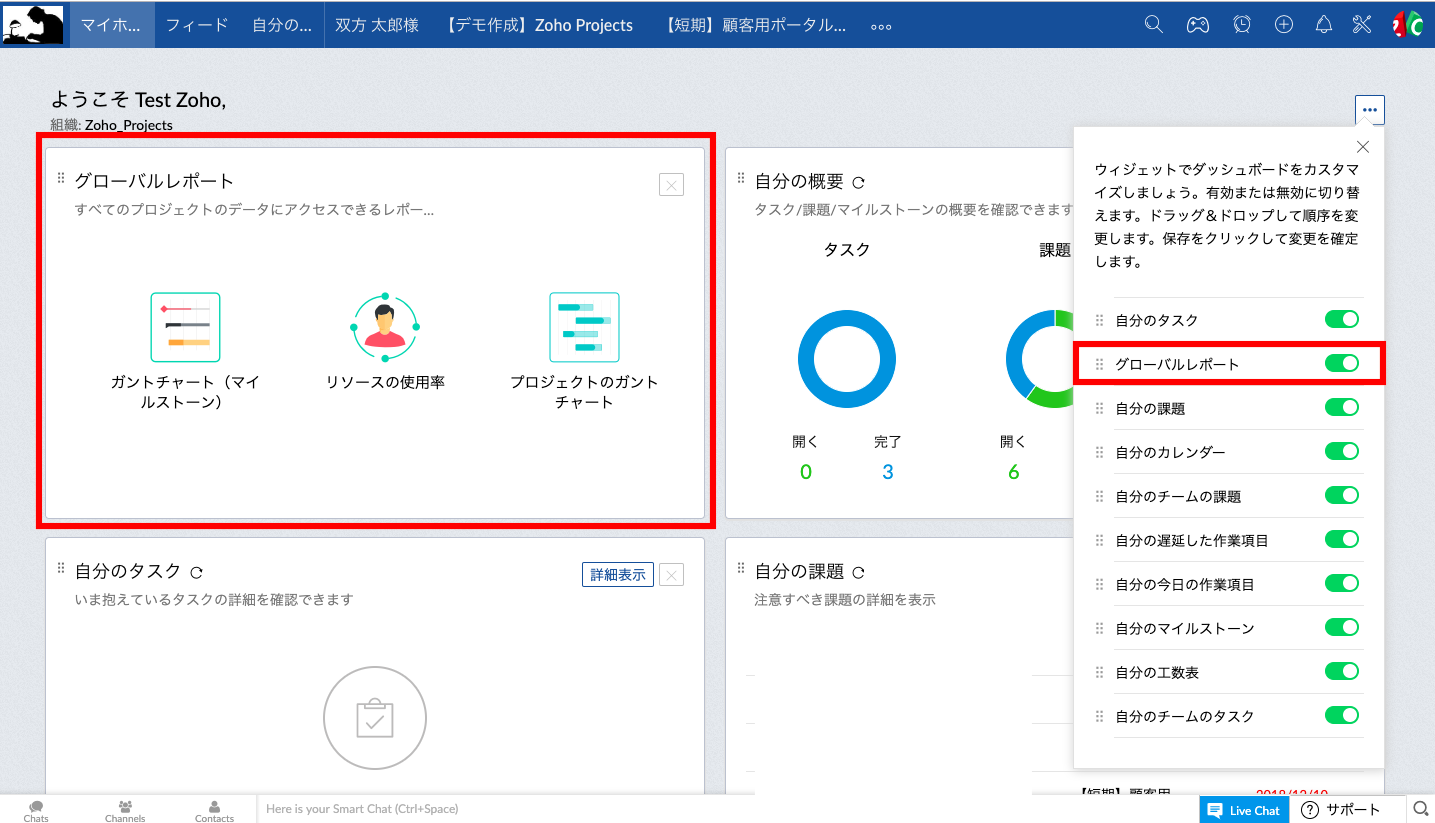Toggle the 自分の工数表 switch
This screenshot has width=1435, height=823.
(1342, 671)
